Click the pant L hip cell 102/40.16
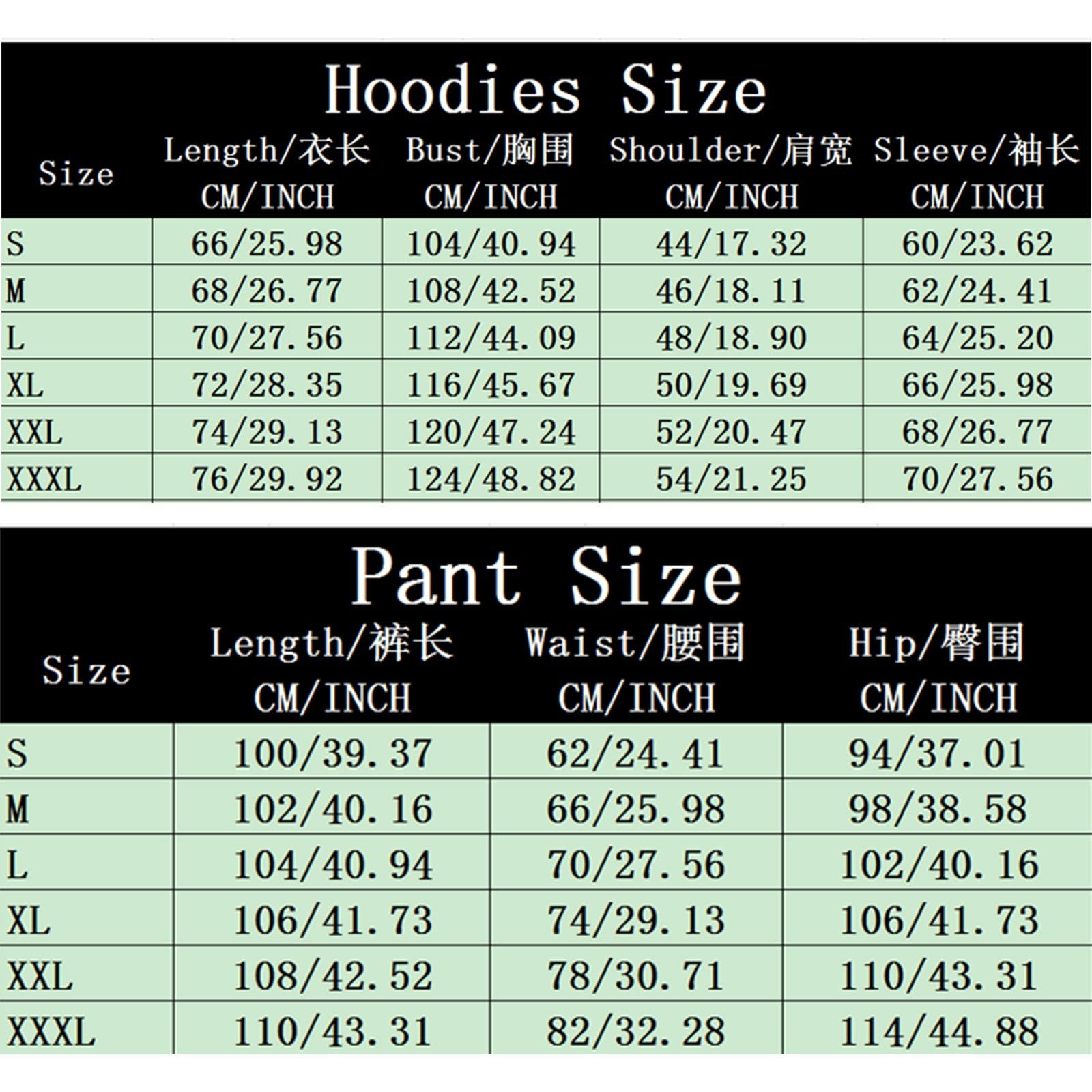 point(938,865)
